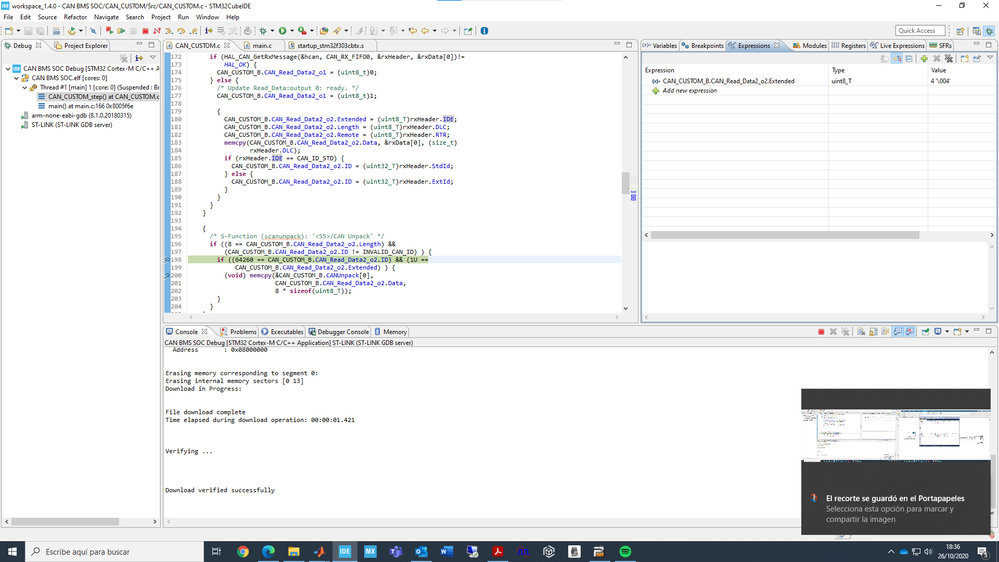Click the screenshot thumbnail in notification
The image size is (999, 562).
(896, 435)
